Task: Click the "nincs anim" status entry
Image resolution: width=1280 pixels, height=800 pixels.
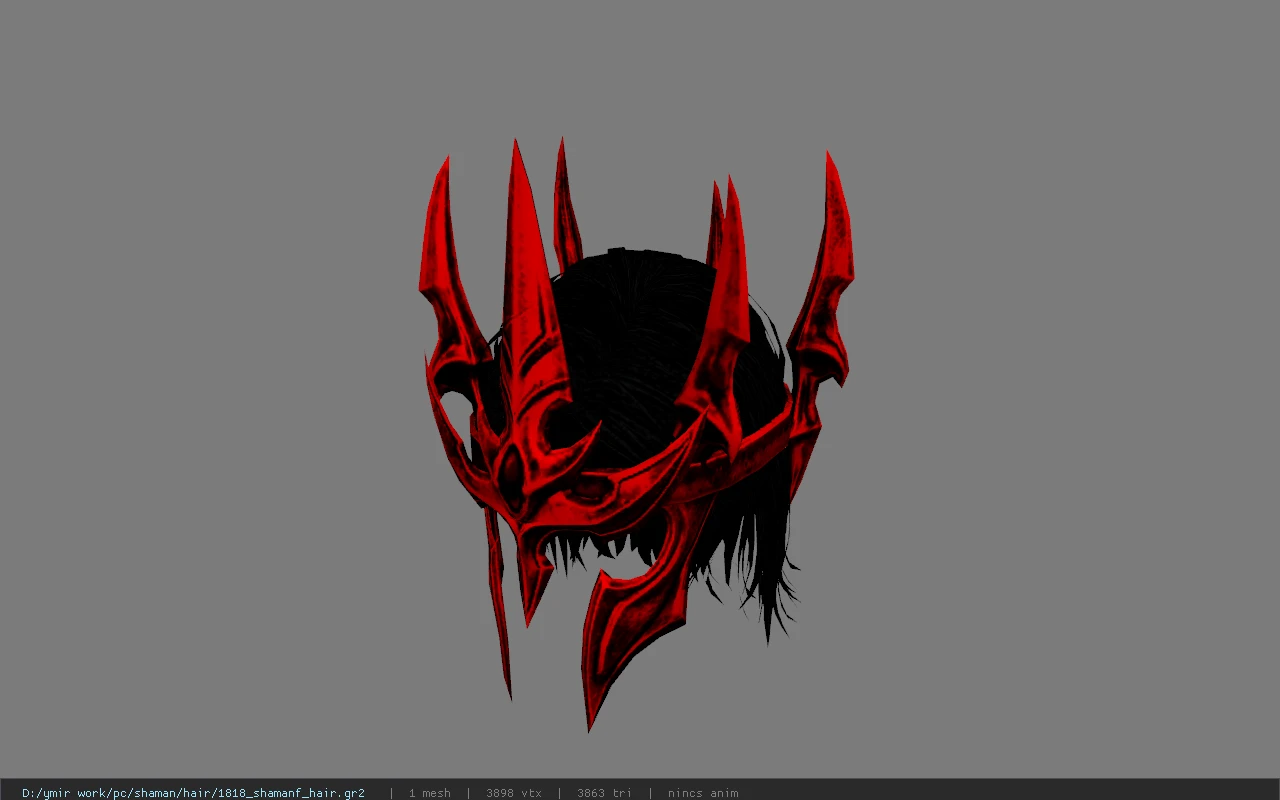Action: click(703, 793)
